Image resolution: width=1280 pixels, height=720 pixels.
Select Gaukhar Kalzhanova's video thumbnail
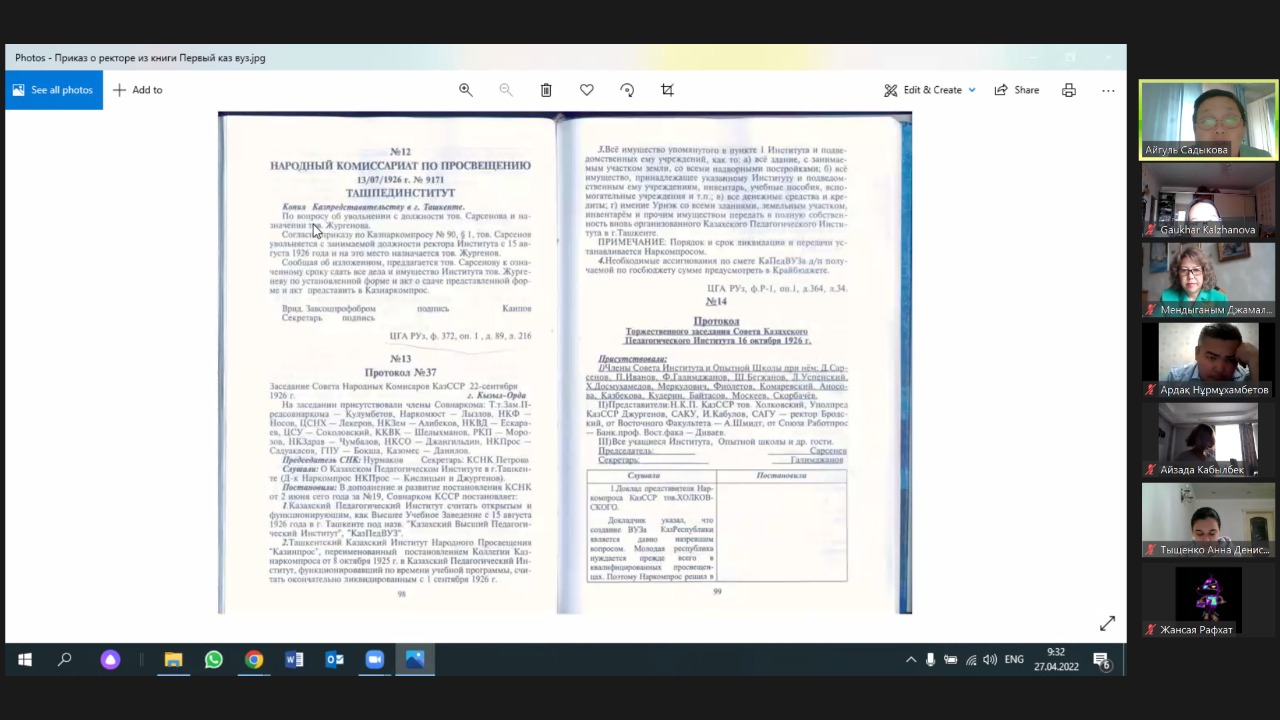tap(1209, 200)
